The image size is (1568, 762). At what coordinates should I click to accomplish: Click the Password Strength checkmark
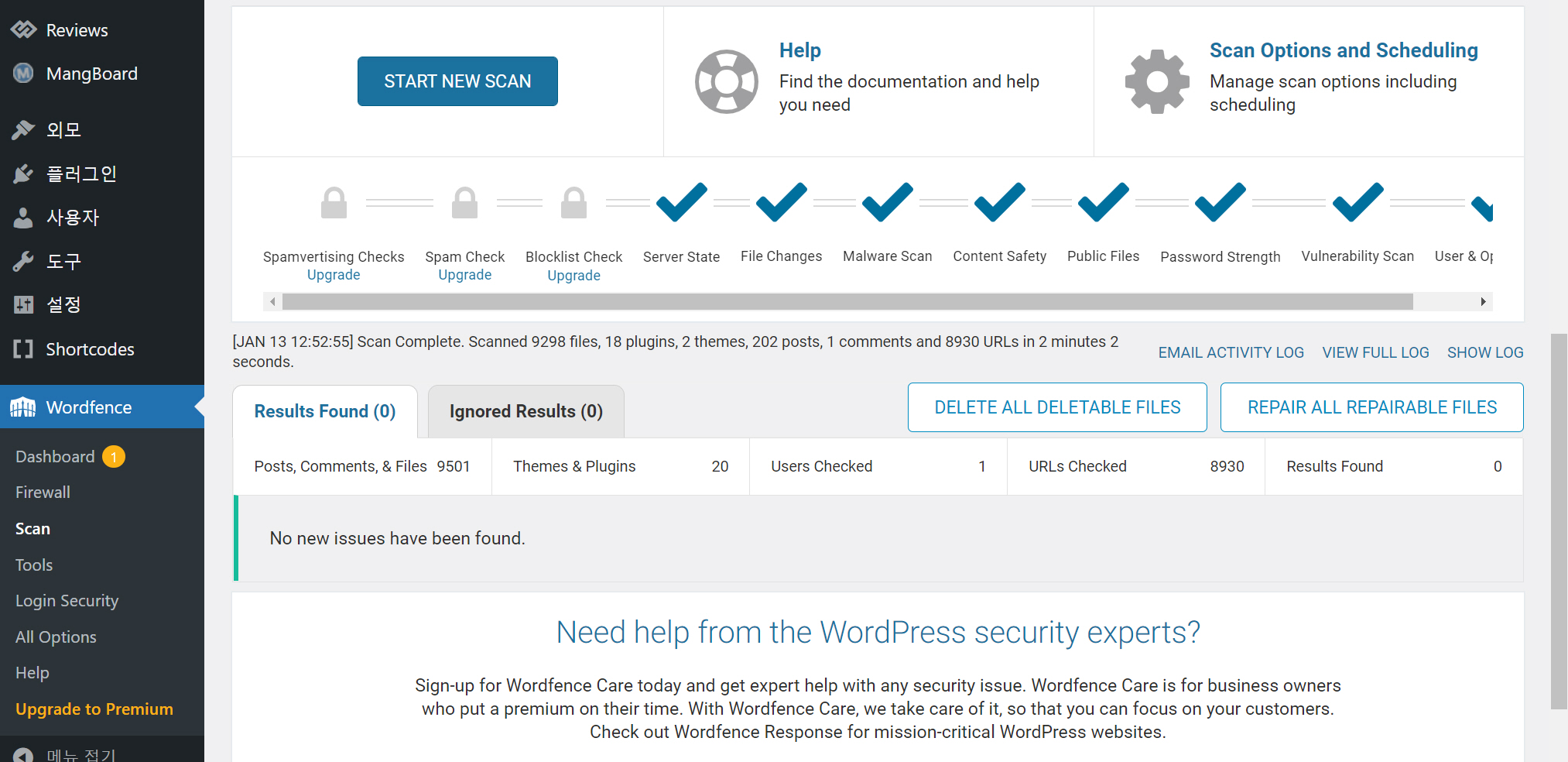1220,202
